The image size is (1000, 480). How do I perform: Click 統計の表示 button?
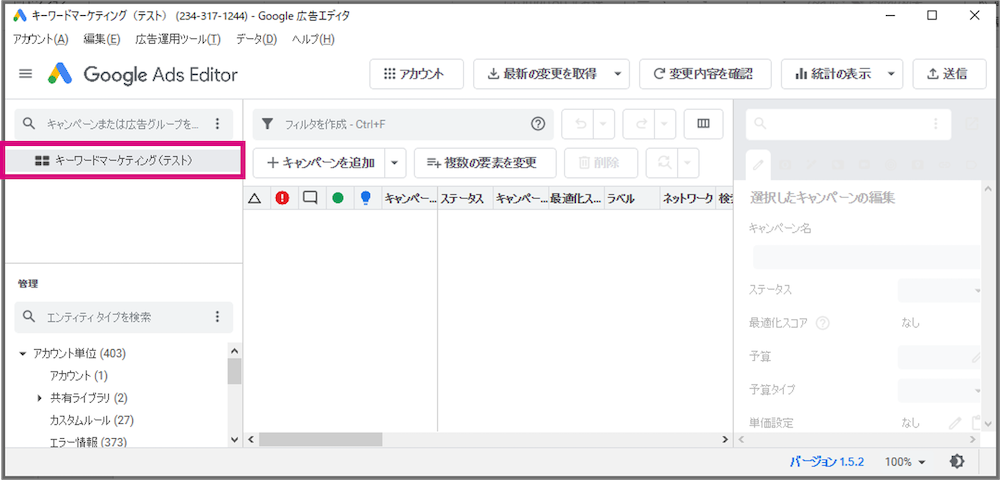tap(833, 74)
